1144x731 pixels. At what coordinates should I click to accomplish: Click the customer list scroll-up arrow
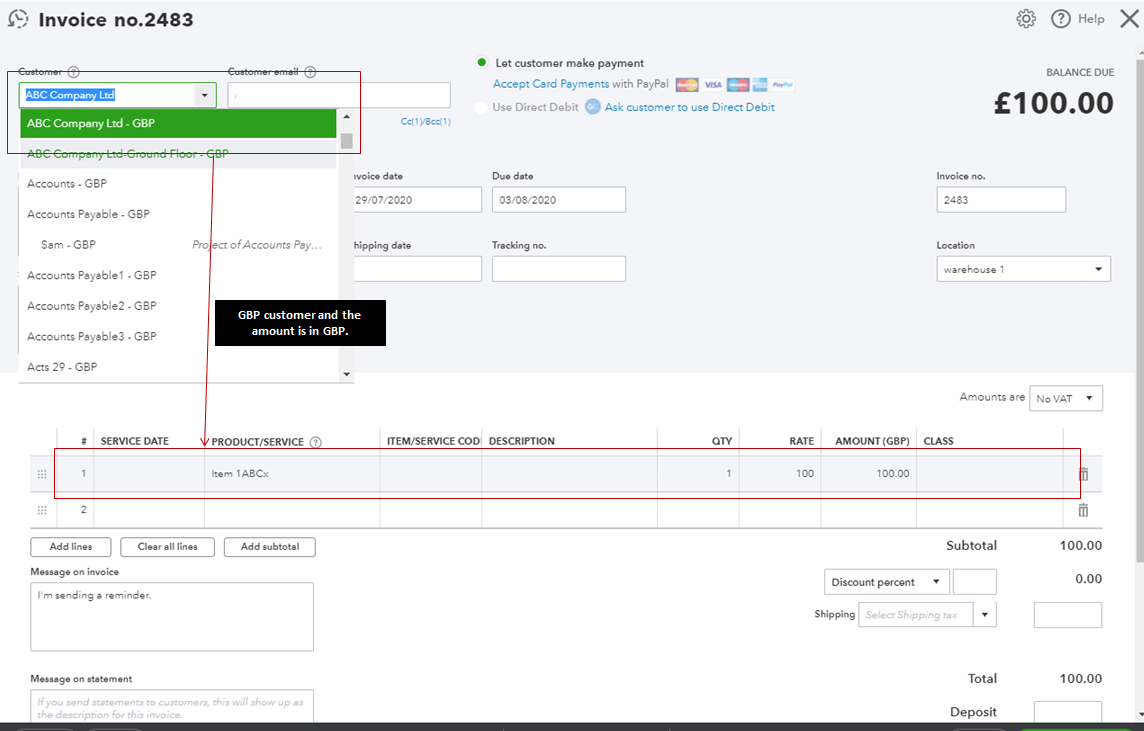[347, 117]
